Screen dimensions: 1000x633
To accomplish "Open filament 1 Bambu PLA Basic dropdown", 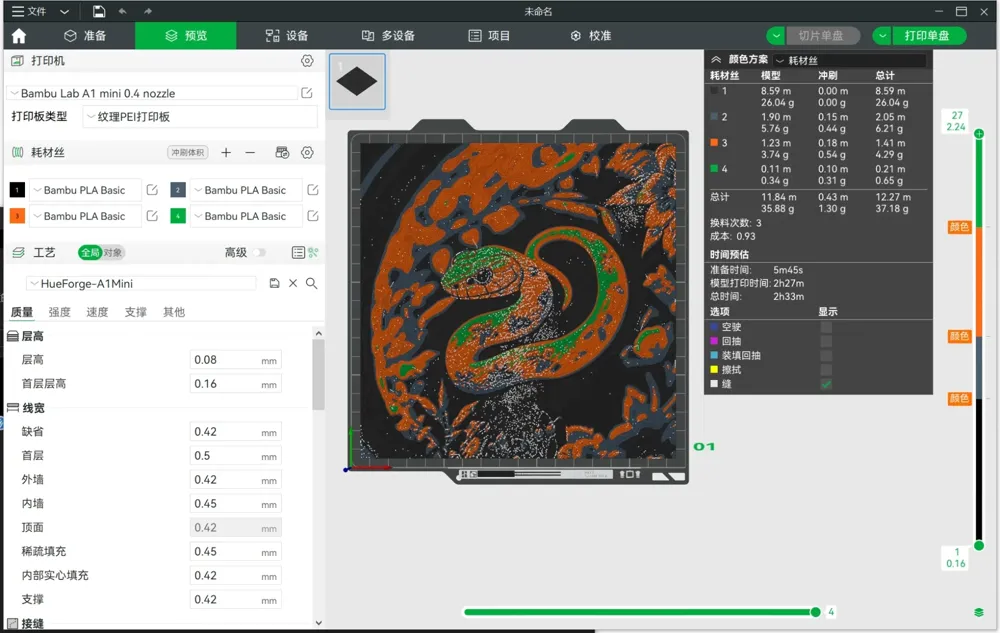I will 85,190.
